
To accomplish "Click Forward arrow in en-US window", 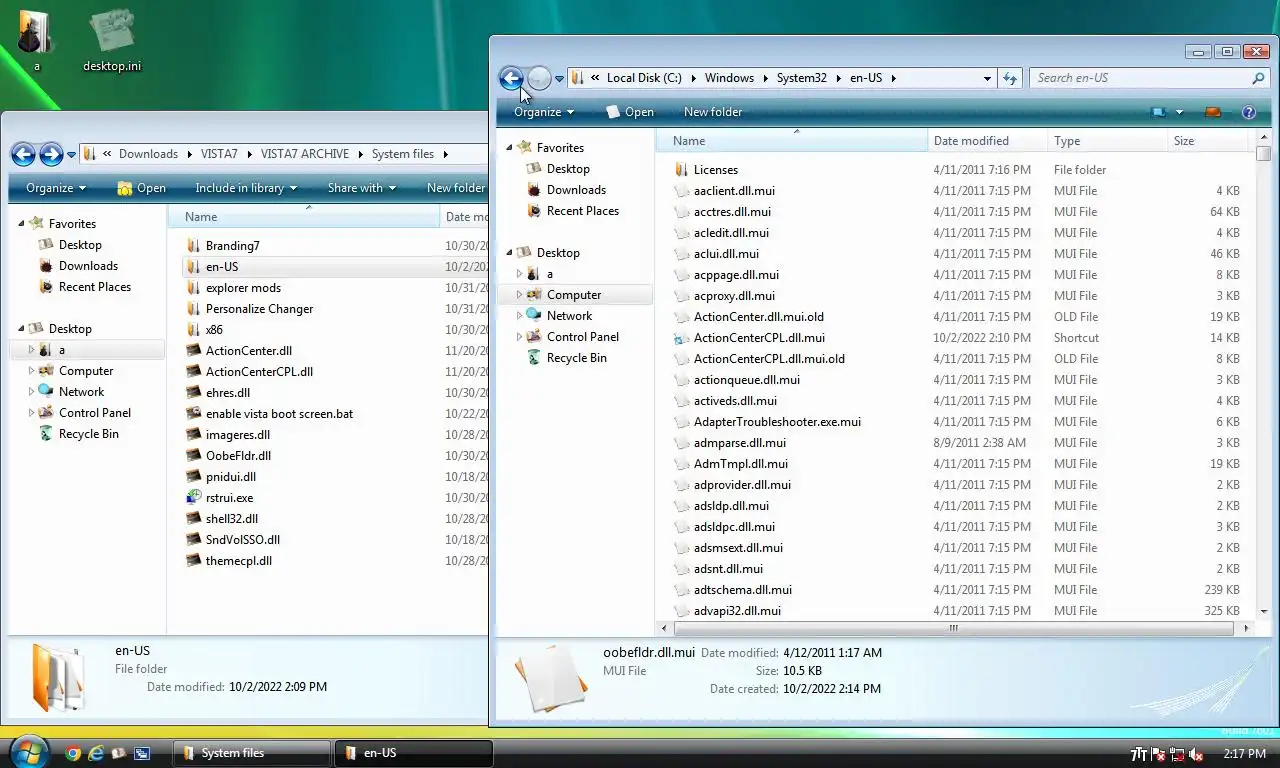I will [x=539, y=78].
